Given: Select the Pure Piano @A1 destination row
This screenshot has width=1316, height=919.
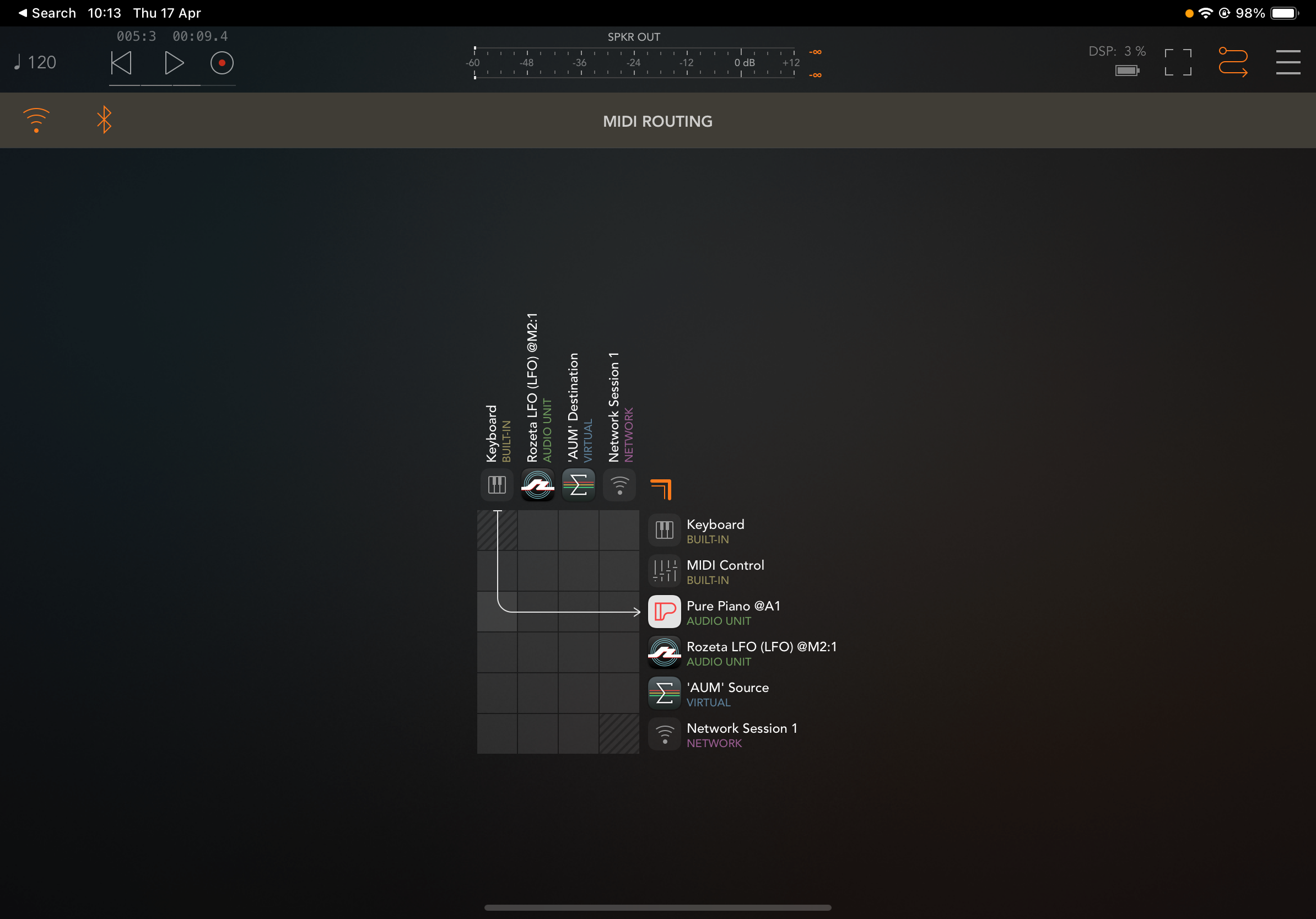Looking at the screenshot, I should click(732, 612).
